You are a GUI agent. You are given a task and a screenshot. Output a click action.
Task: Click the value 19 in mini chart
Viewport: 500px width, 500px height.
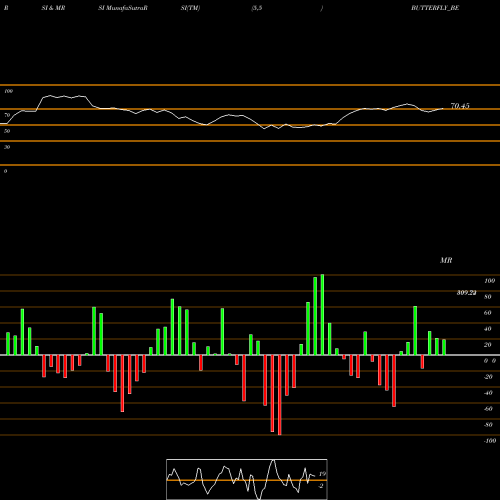click(322, 474)
